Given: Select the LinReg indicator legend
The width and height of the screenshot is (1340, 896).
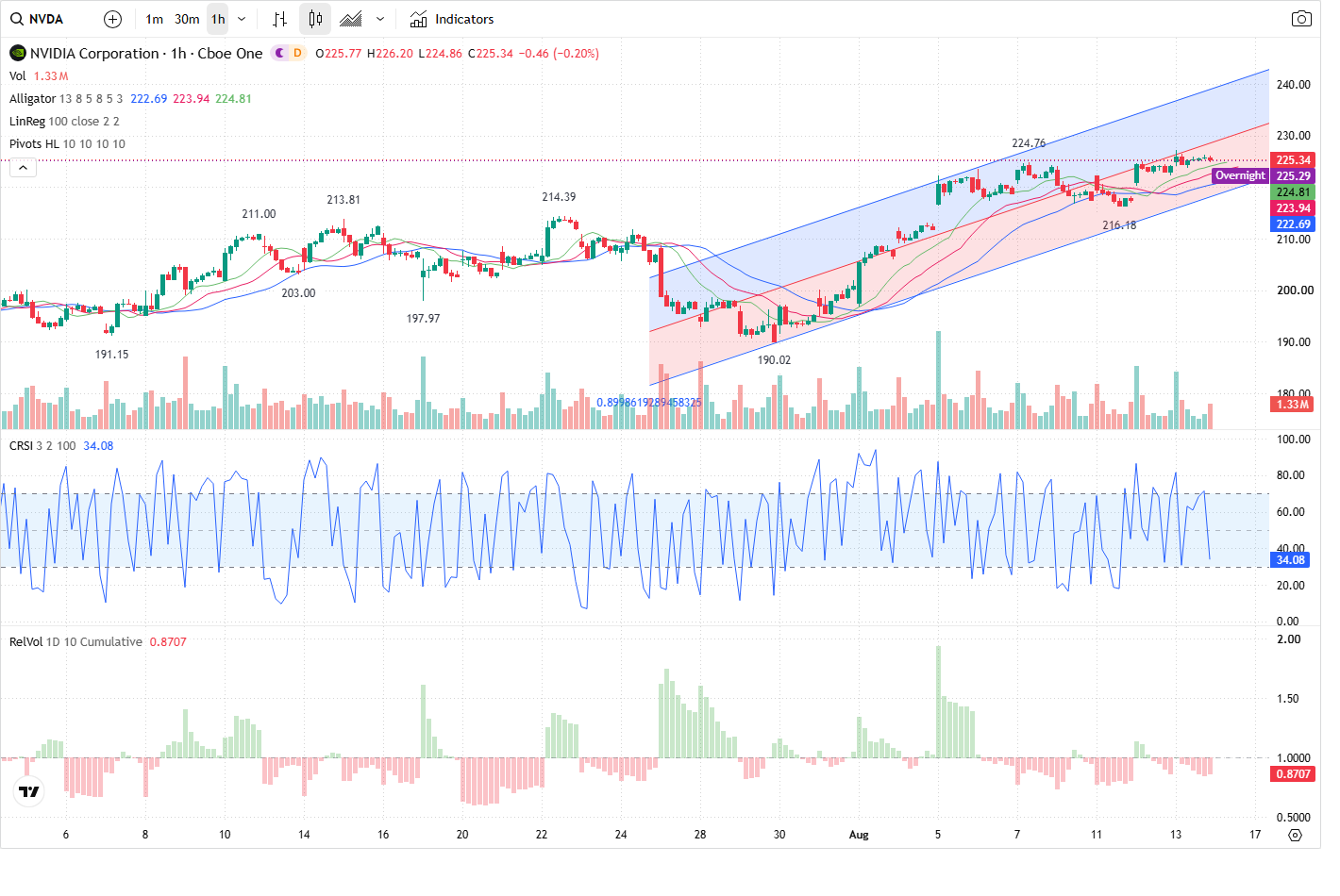Looking at the screenshot, I should 27,122.
